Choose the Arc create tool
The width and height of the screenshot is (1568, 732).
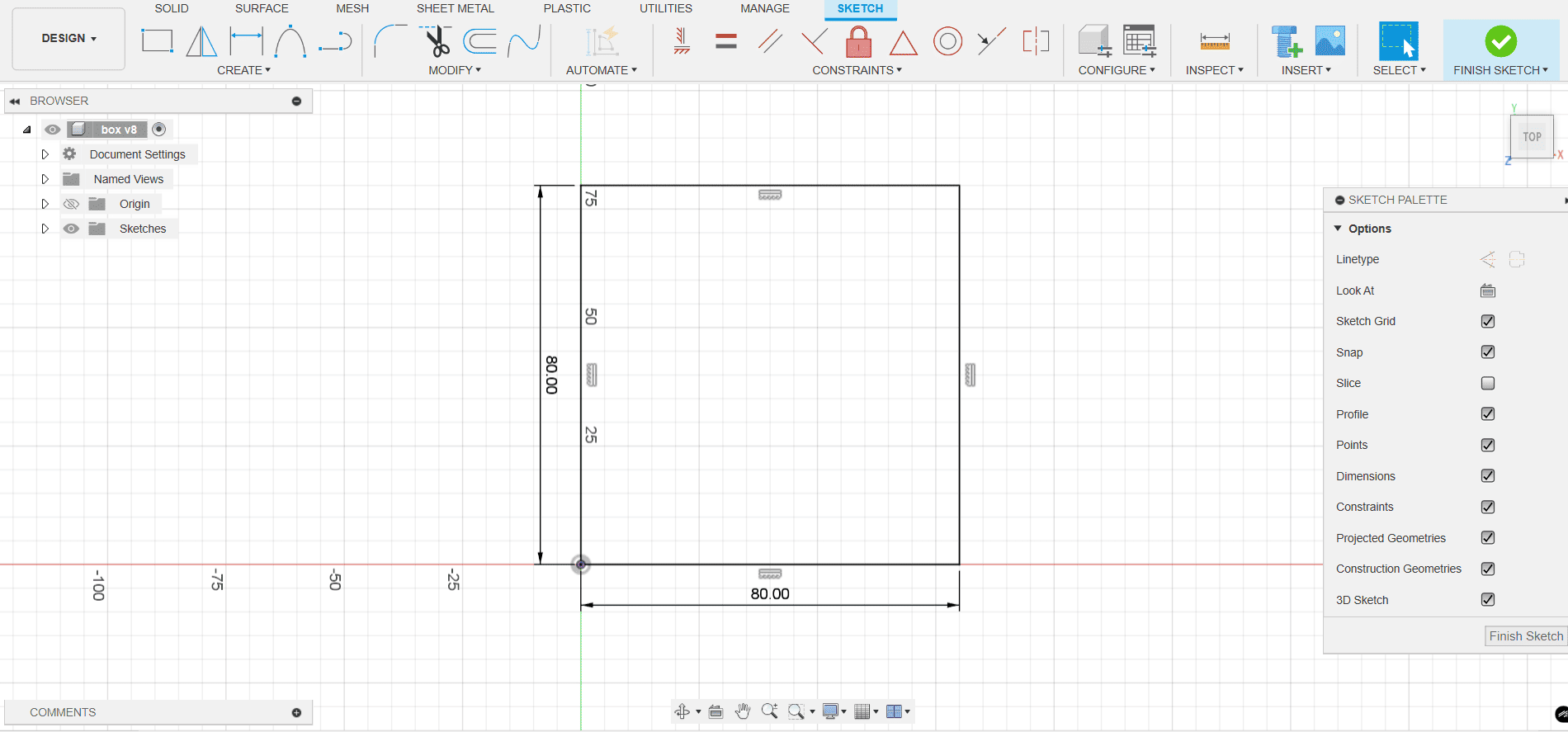290,40
